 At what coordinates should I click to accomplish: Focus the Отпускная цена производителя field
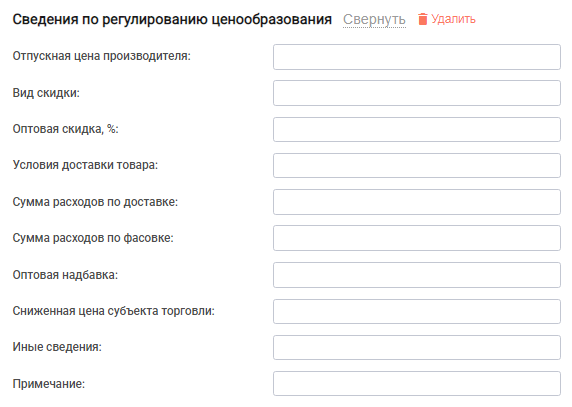(417, 57)
